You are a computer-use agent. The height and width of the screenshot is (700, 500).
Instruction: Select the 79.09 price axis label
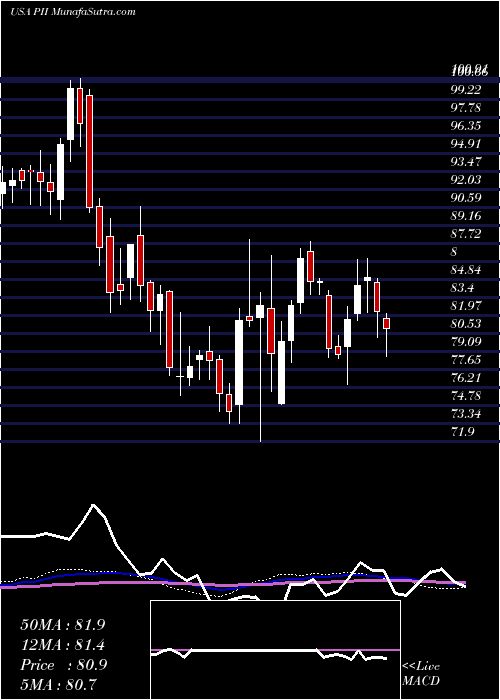[x=466, y=342]
